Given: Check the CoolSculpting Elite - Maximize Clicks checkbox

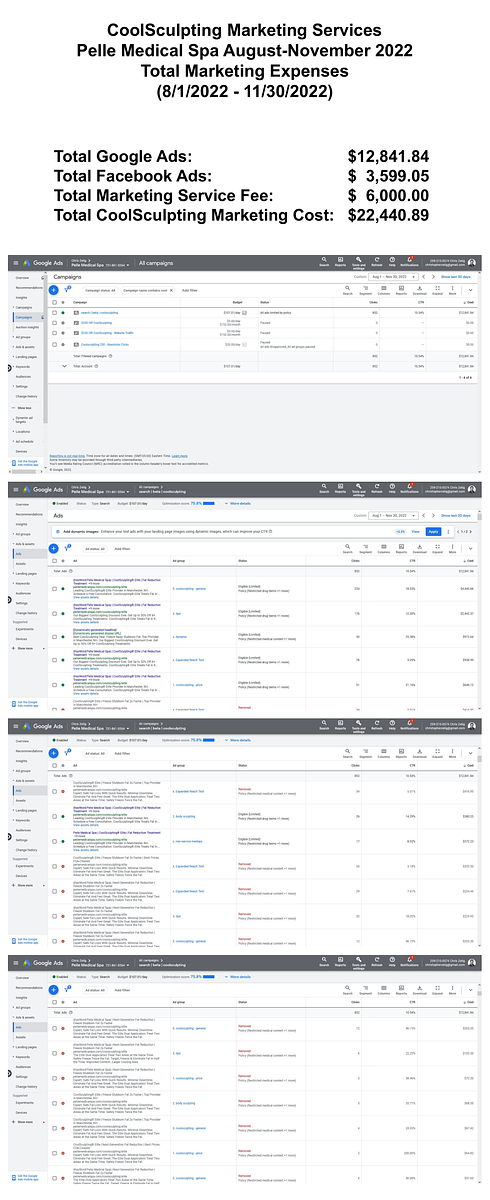Looking at the screenshot, I should coord(54,345).
